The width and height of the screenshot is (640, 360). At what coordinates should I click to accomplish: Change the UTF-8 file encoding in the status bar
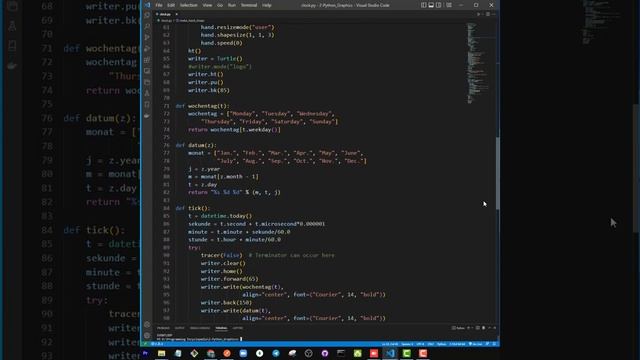coord(420,344)
